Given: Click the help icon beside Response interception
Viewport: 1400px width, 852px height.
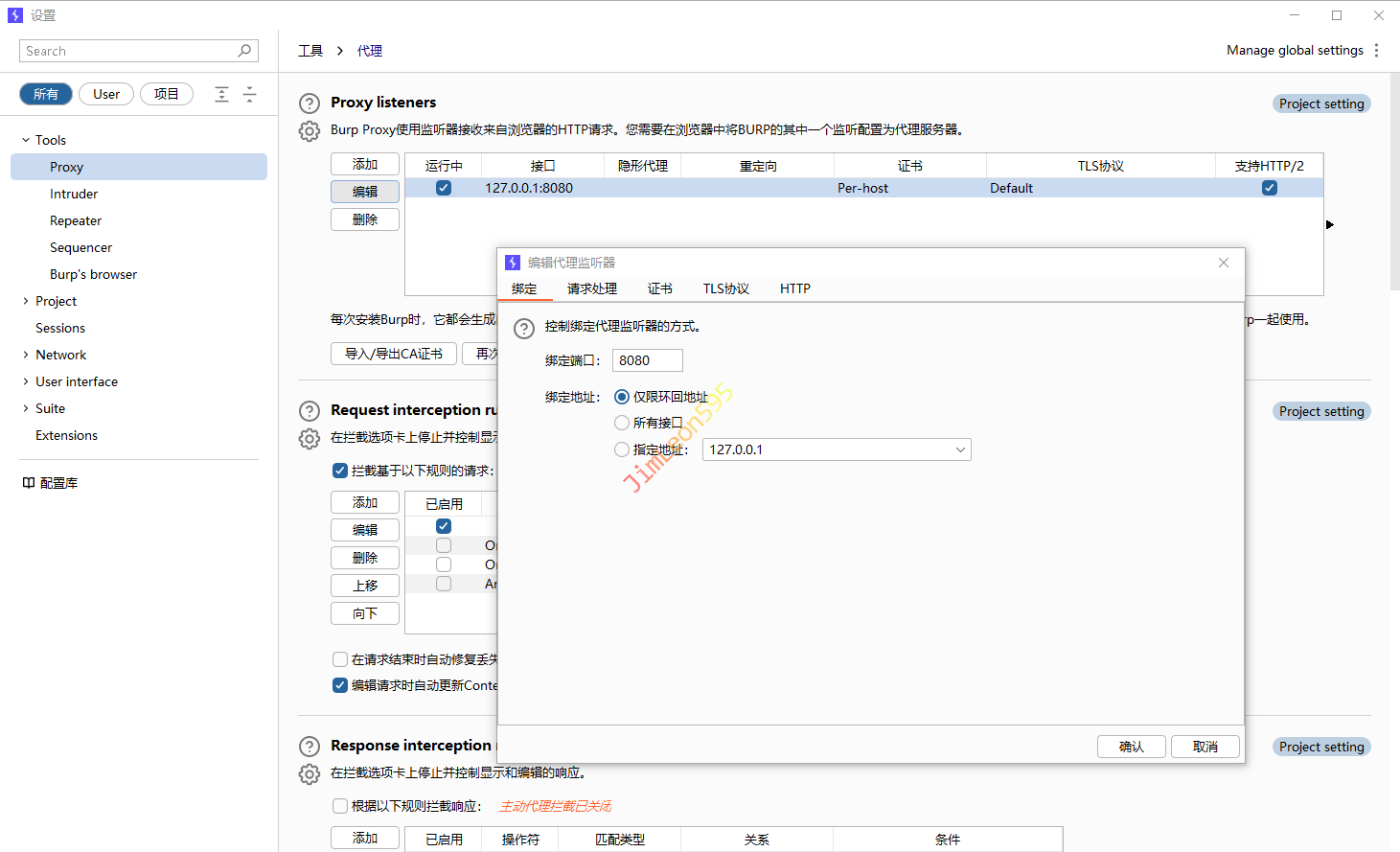Looking at the screenshot, I should point(310,747).
